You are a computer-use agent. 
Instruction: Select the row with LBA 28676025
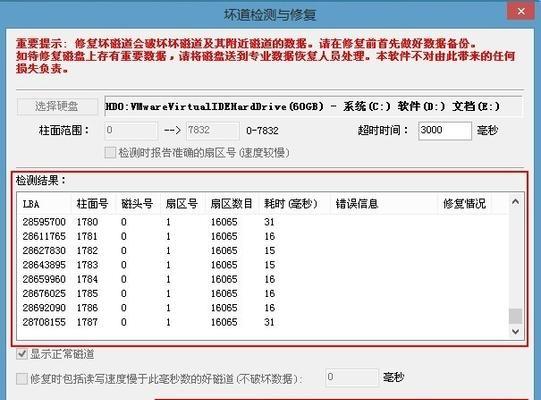click(264, 294)
